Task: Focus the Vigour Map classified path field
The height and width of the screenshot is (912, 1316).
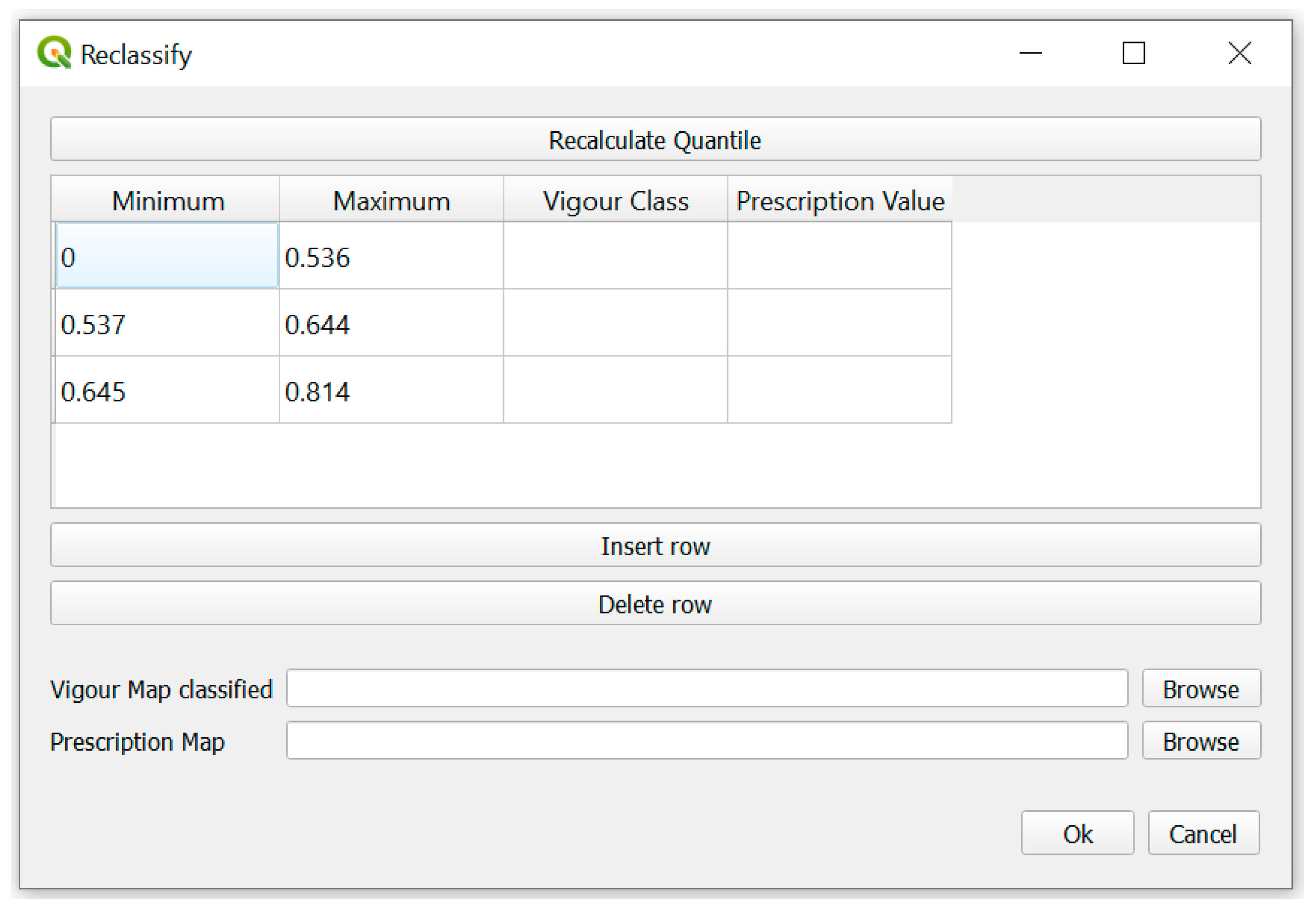Action: click(706, 688)
